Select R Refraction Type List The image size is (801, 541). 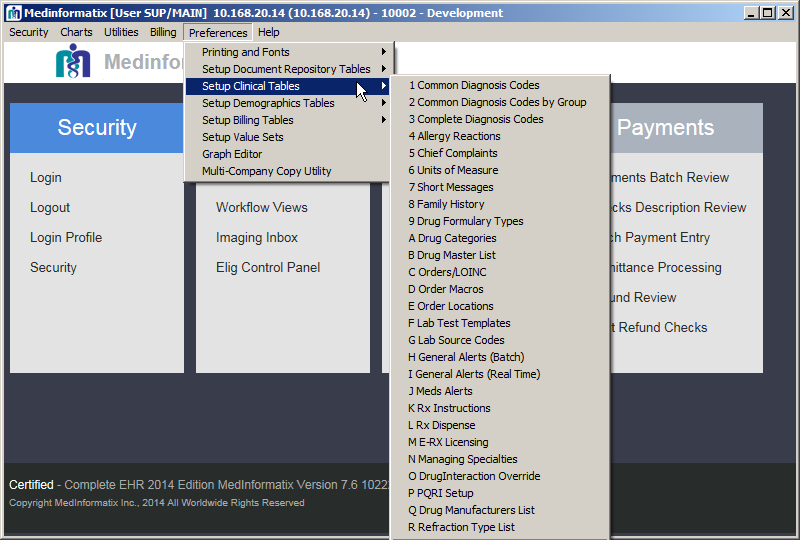(x=500, y=527)
